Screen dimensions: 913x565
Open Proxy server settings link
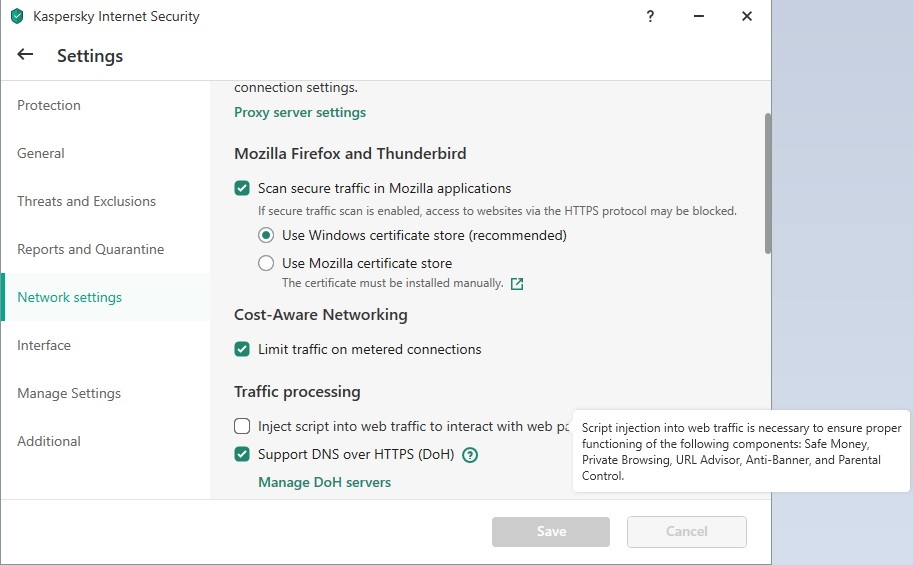(x=300, y=113)
